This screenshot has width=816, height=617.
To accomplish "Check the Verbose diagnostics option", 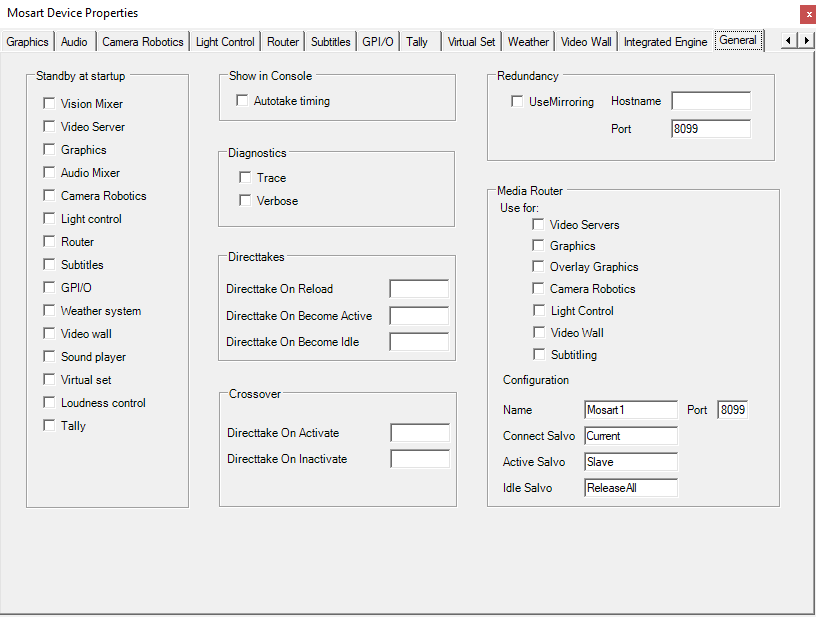I will tap(245, 201).
